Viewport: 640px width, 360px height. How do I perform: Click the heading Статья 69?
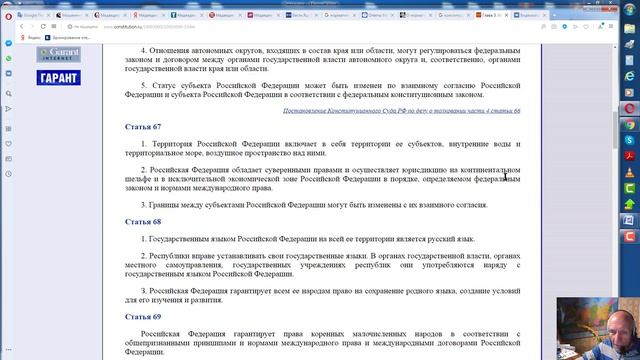click(143, 317)
